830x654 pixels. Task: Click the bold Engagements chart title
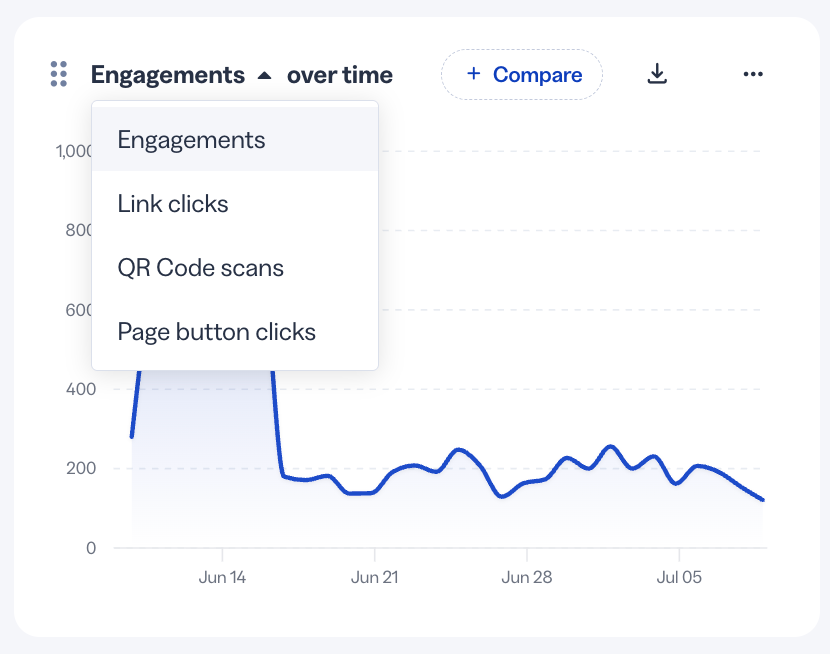pos(168,75)
